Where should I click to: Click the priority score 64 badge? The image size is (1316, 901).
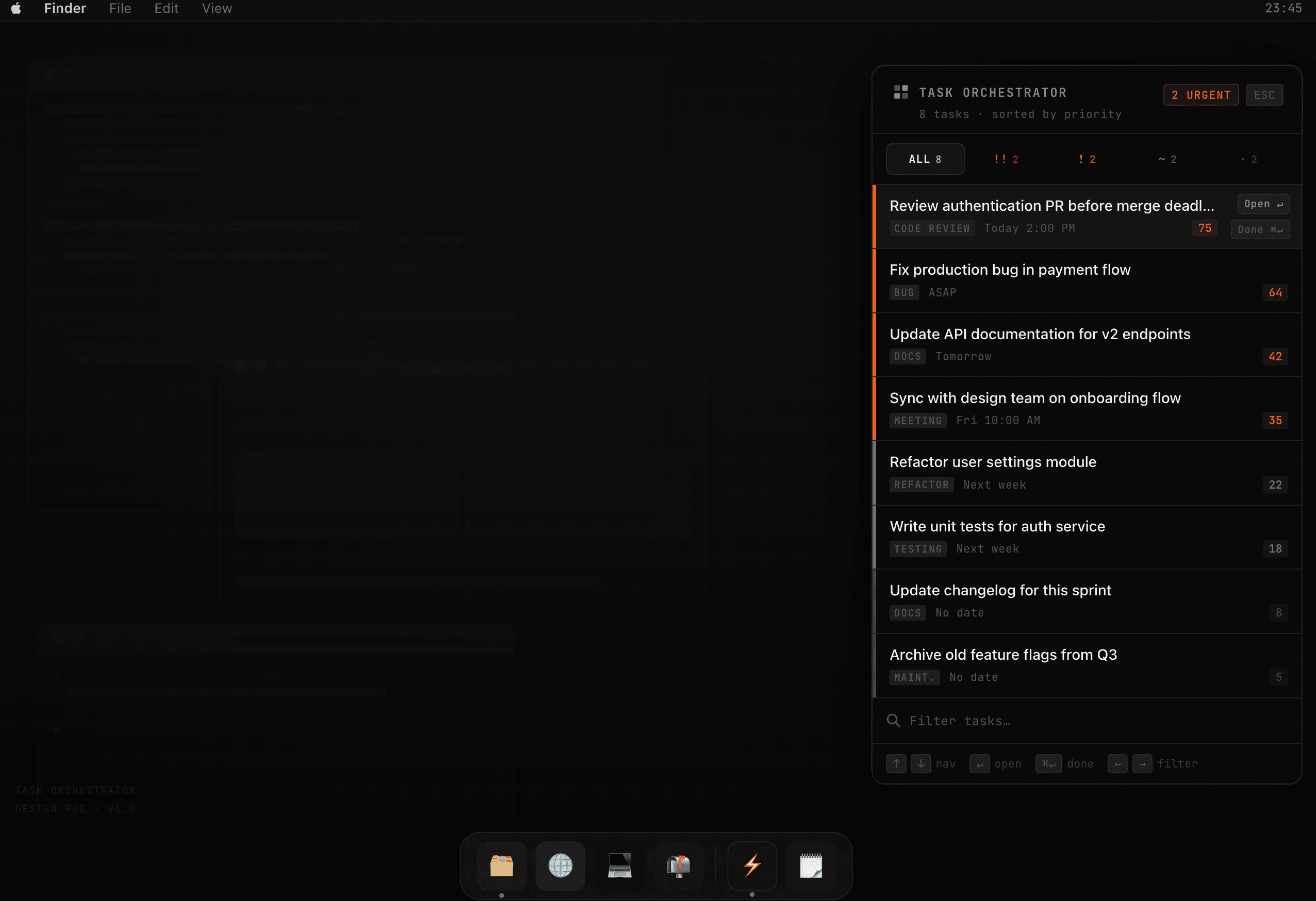1275,292
